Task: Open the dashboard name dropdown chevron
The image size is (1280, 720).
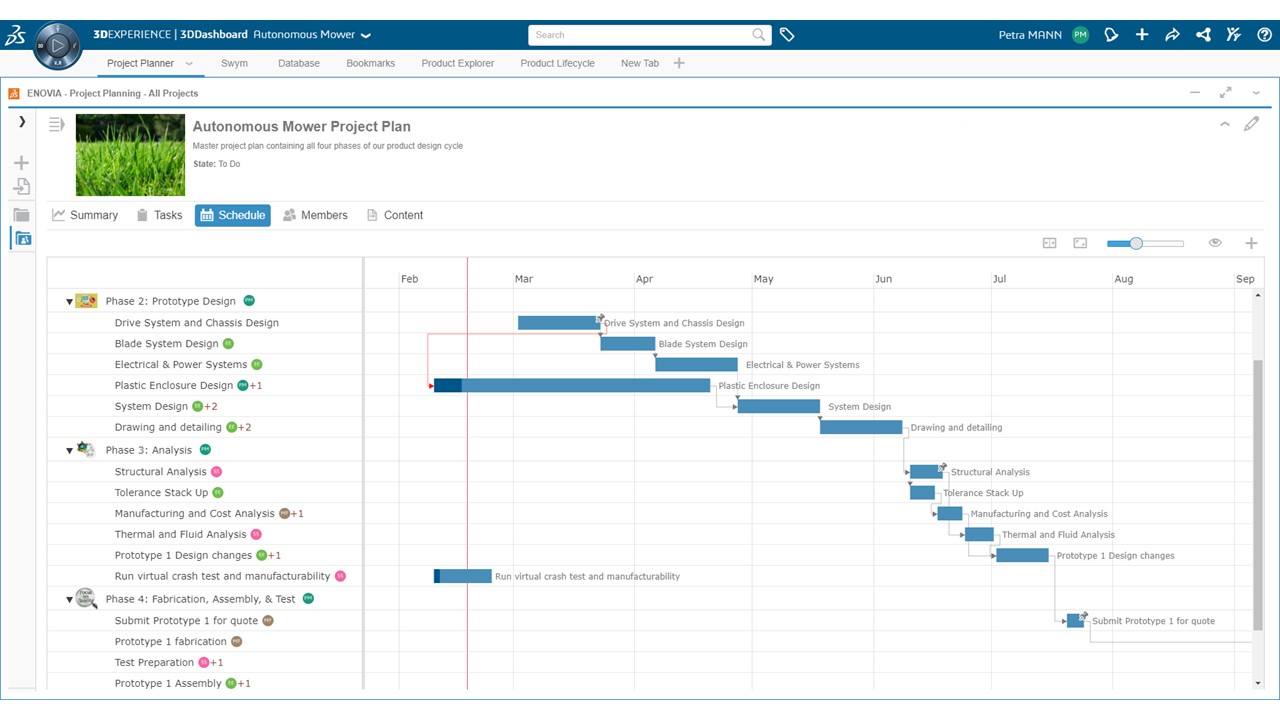Action: pos(366,36)
